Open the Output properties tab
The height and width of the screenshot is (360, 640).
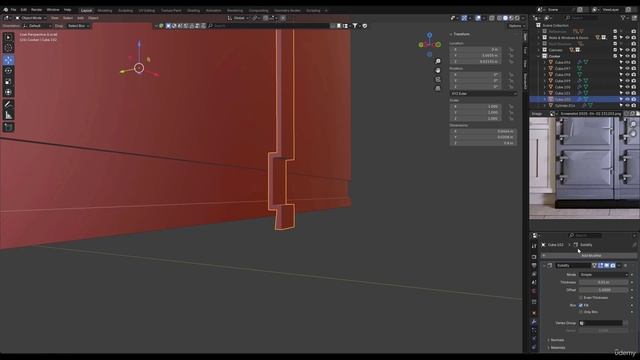click(x=534, y=266)
